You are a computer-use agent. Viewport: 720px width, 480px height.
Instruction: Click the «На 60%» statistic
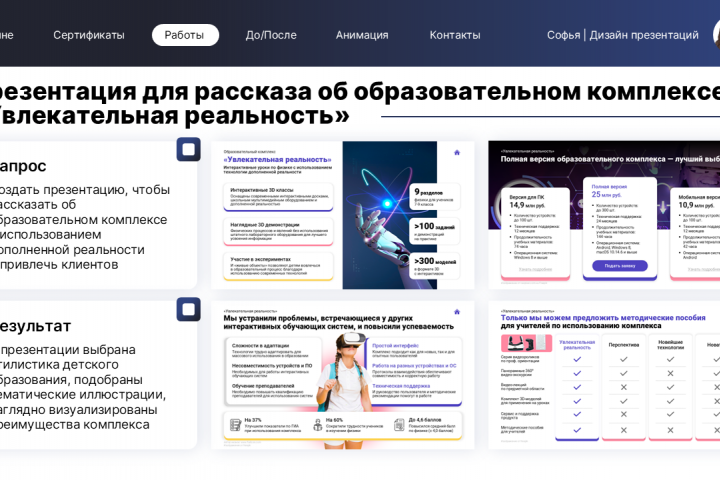click(354, 425)
